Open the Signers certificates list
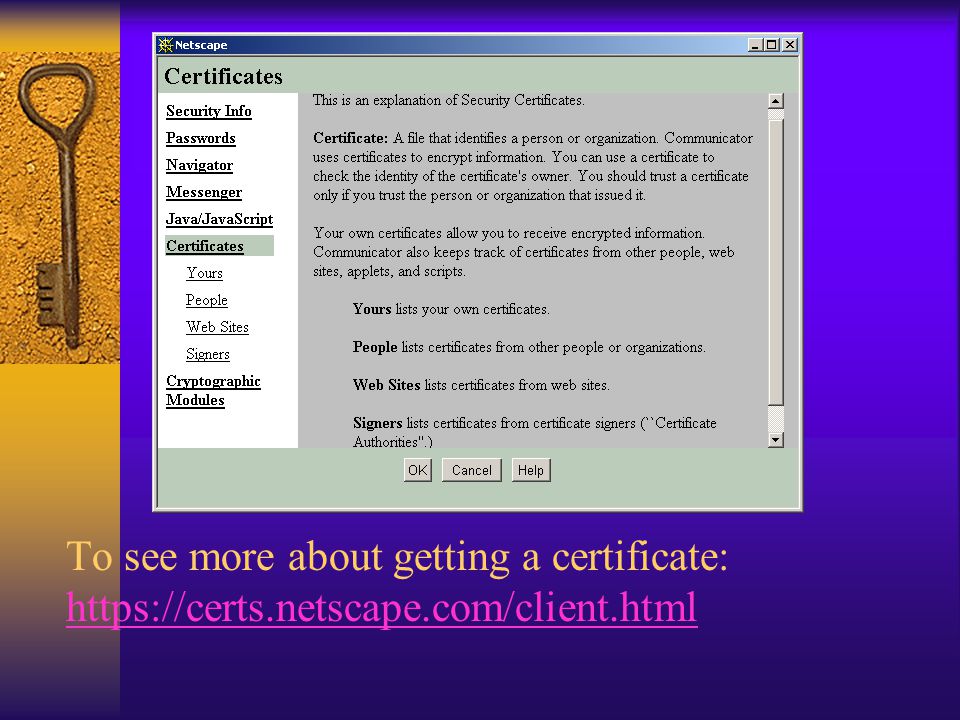 (208, 354)
